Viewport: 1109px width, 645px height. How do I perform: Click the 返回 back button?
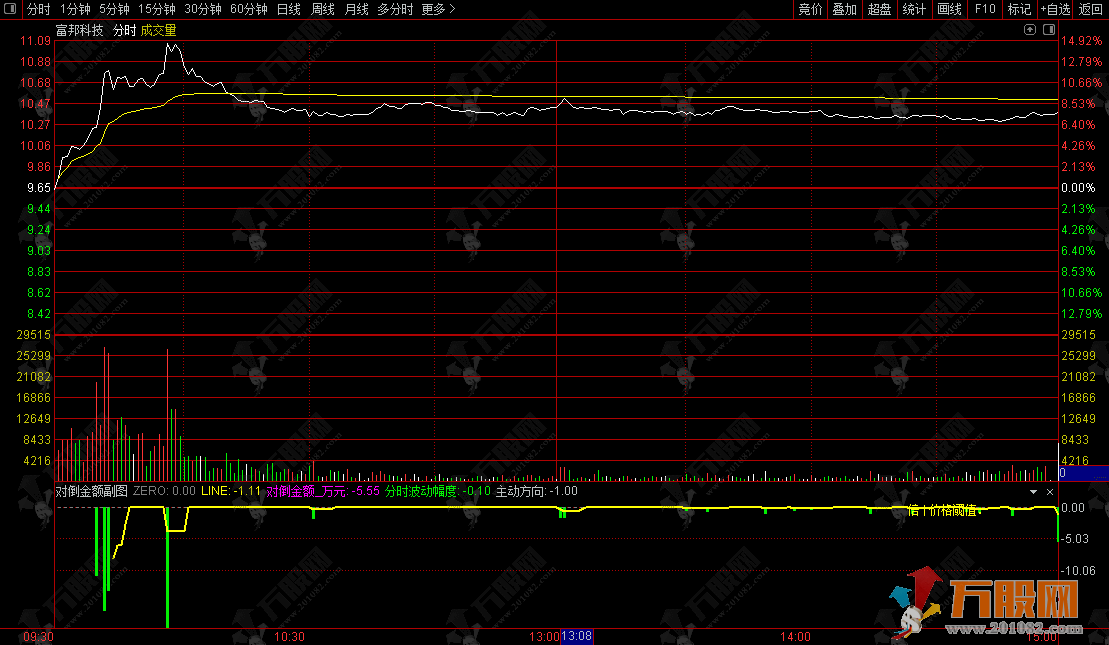click(1091, 9)
